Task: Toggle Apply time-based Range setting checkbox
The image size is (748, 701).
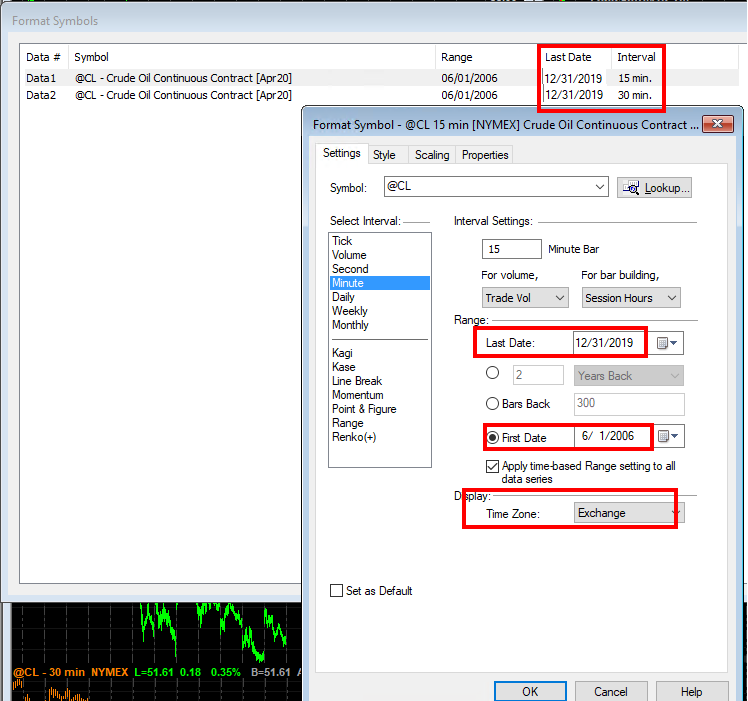Action: (x=492, y=467)
